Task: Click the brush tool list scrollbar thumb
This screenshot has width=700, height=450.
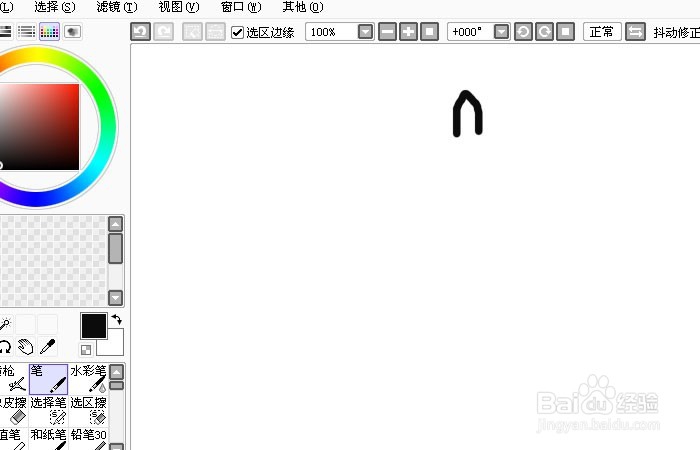Action: click(117, 385)
